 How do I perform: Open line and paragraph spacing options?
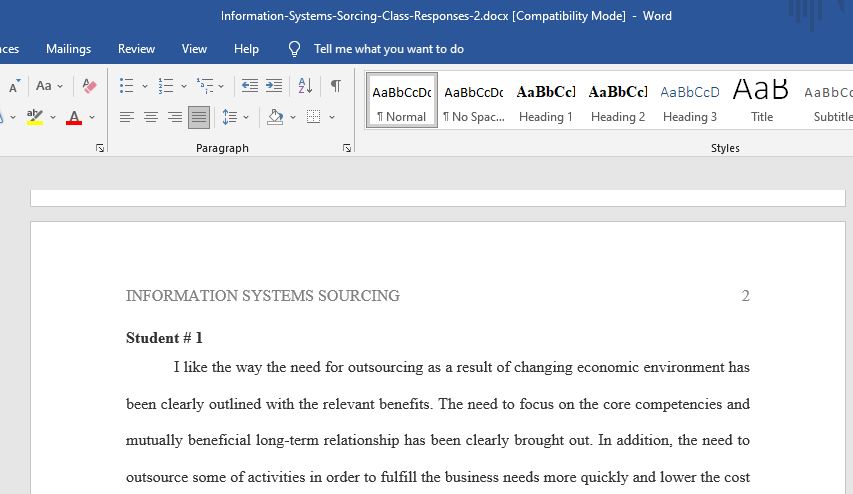click(x=230, y=117)
